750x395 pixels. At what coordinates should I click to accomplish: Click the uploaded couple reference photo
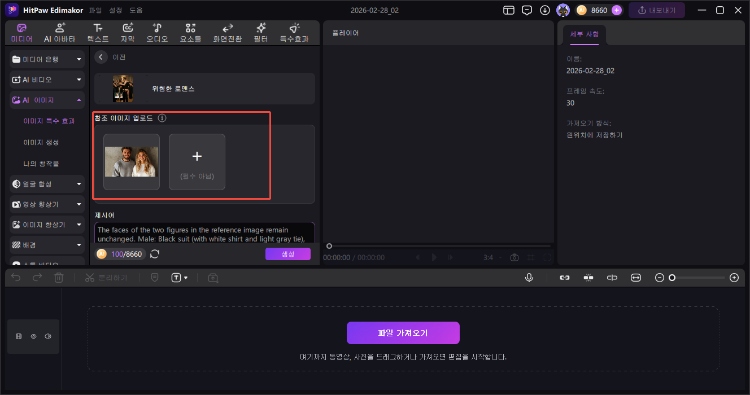[132, 162]
